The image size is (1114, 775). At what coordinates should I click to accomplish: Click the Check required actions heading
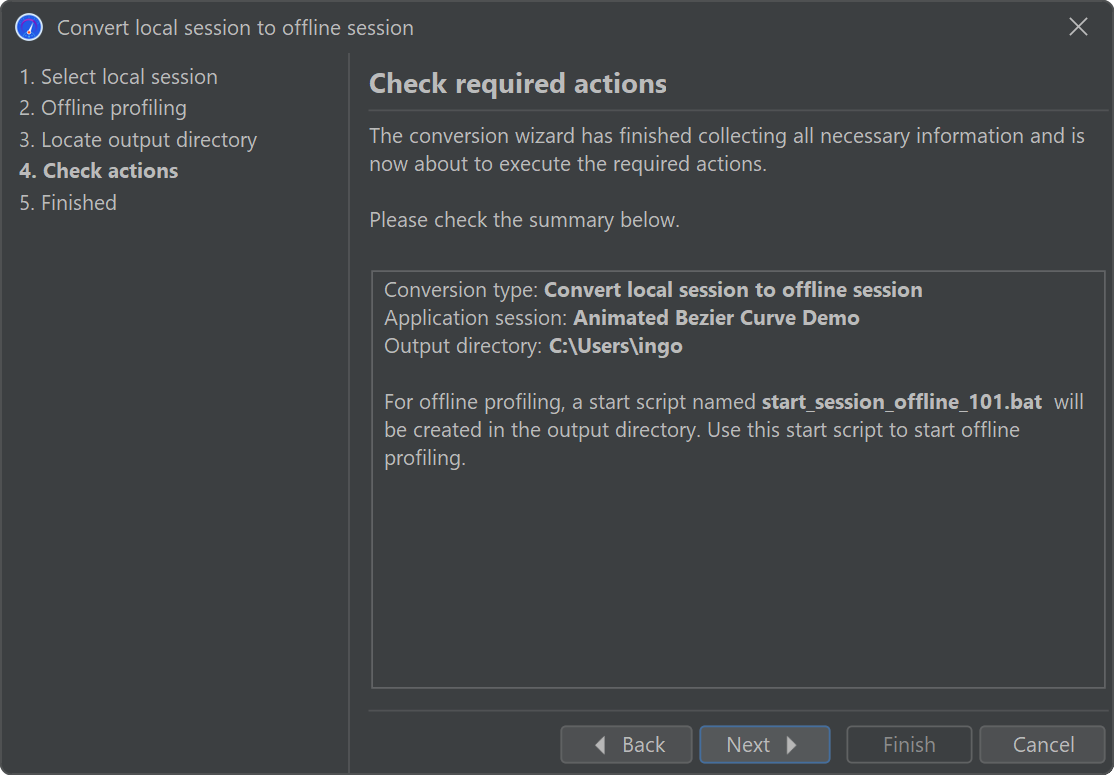(518, 84)
